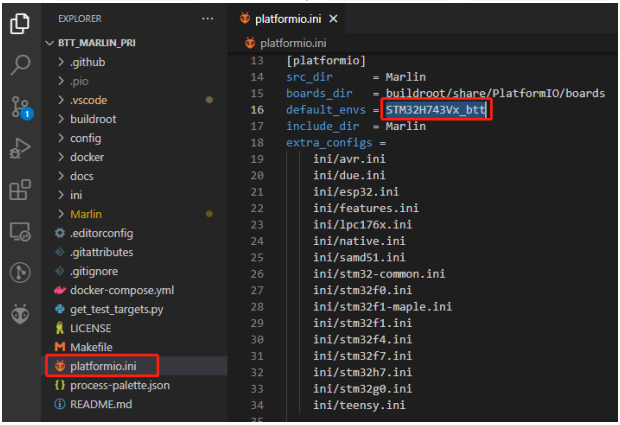Close the platformio.ini editor tab
The image size is (620, 425).
pyautogui.click(x=333, y=19)
